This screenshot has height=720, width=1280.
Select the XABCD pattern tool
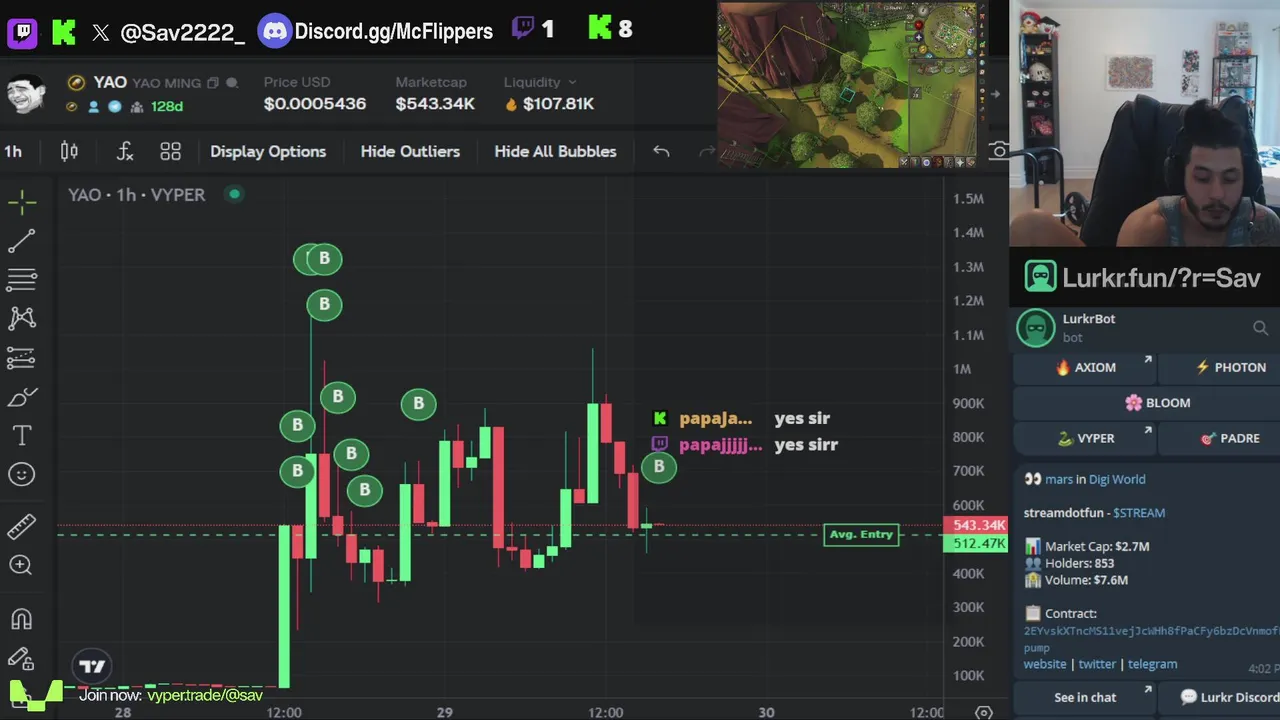[x=22, y=318]
